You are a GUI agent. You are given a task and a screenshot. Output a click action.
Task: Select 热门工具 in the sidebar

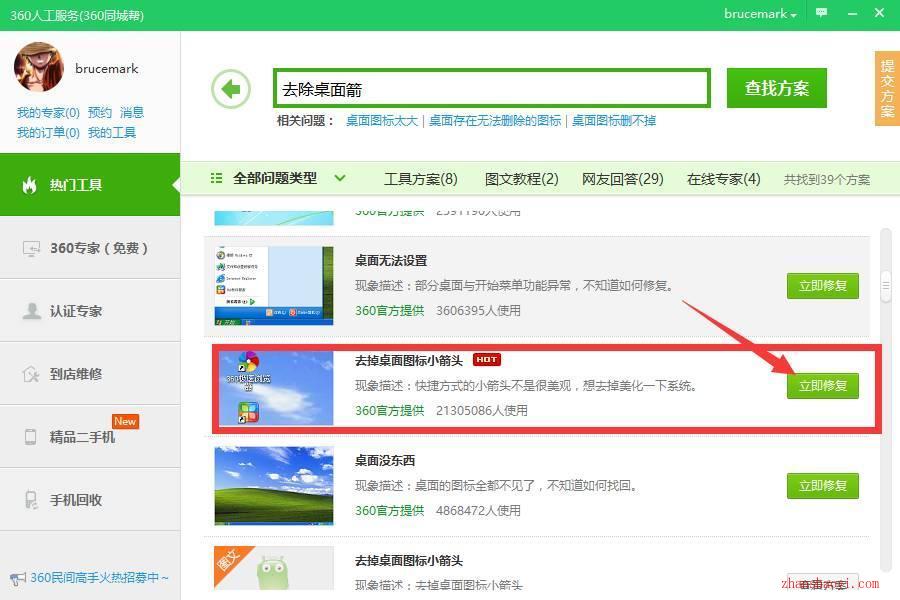click(x=90, y=185)
